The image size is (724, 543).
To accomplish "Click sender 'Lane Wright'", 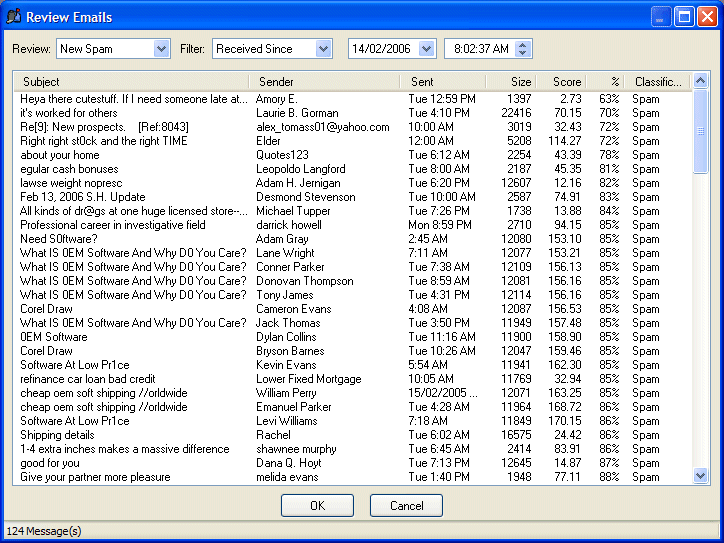I will [285, 253].
